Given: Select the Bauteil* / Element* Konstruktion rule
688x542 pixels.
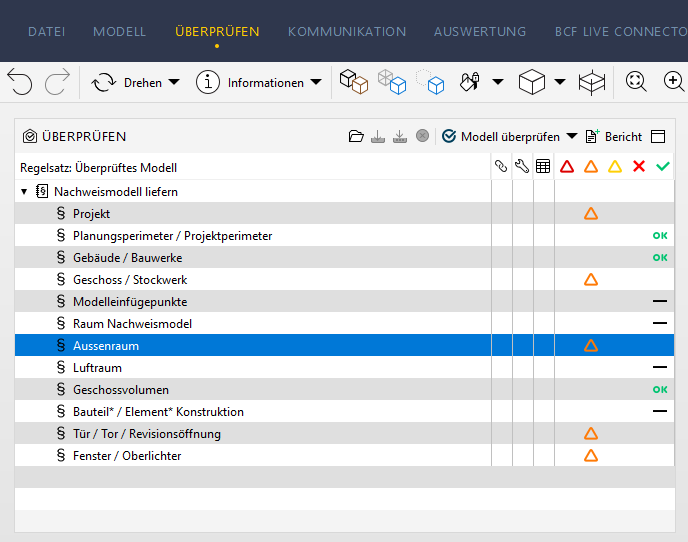Looking at the screenshot, I should point(344,411).
